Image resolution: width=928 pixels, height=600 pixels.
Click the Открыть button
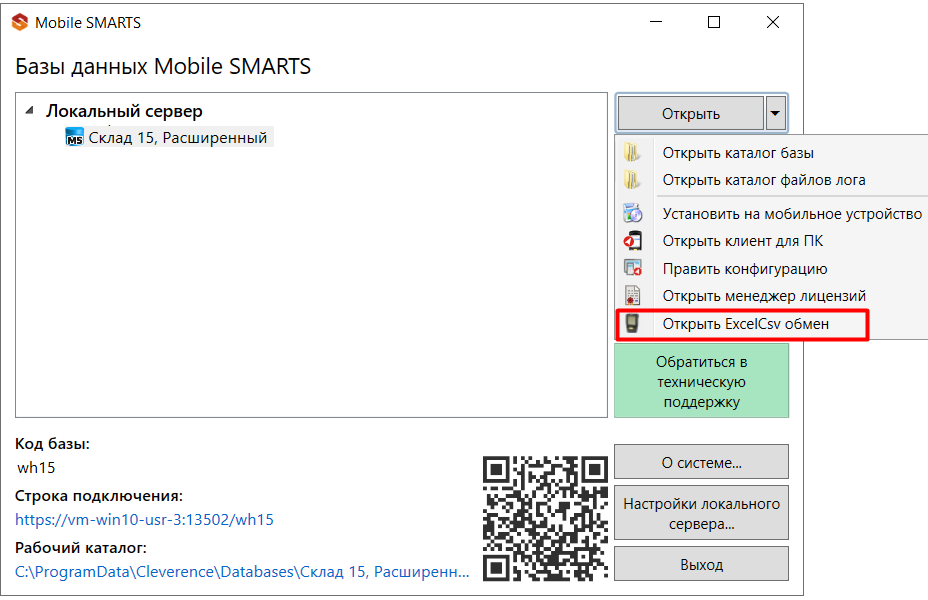pos(691,113)
